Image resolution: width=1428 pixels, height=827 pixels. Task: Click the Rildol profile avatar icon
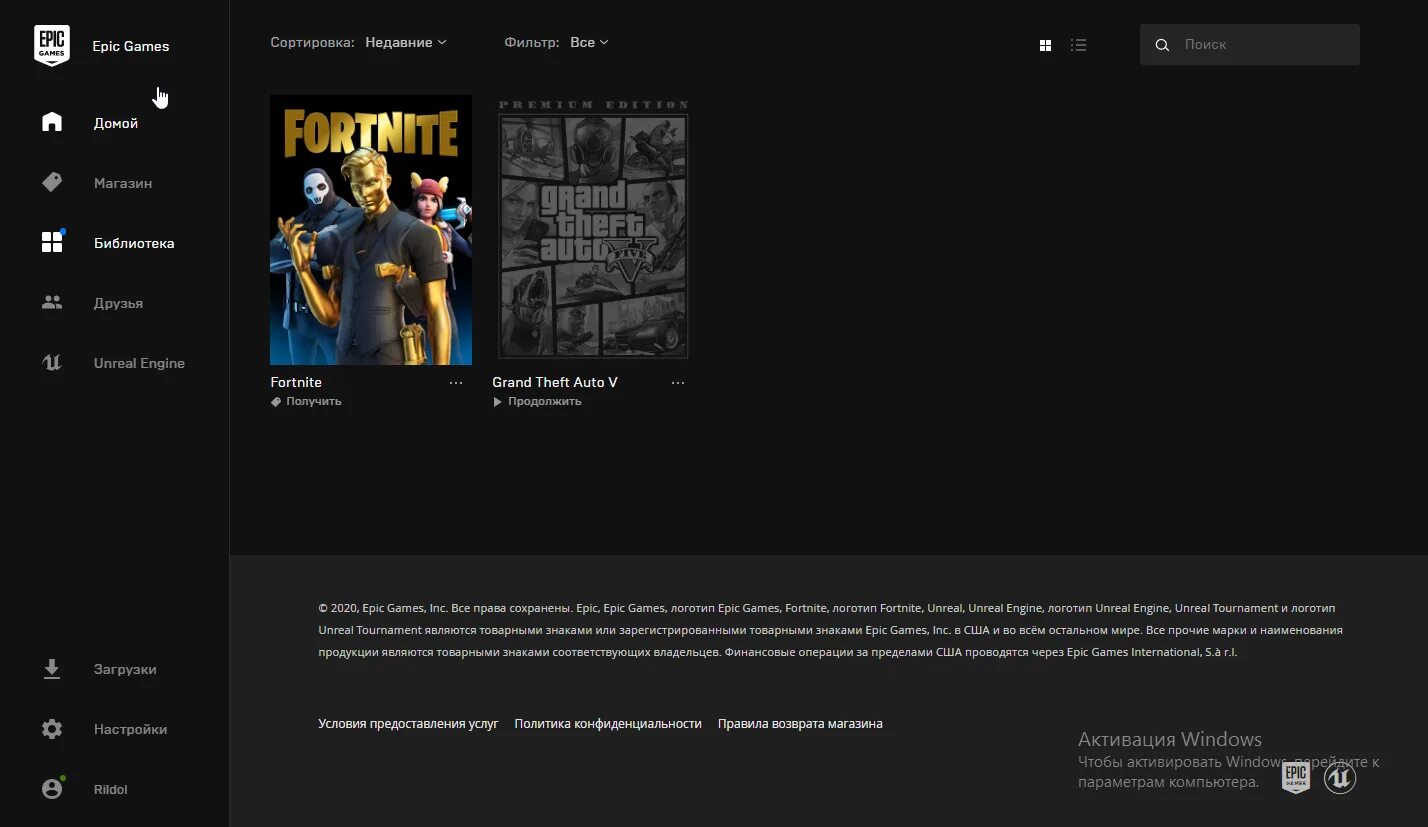52,789
